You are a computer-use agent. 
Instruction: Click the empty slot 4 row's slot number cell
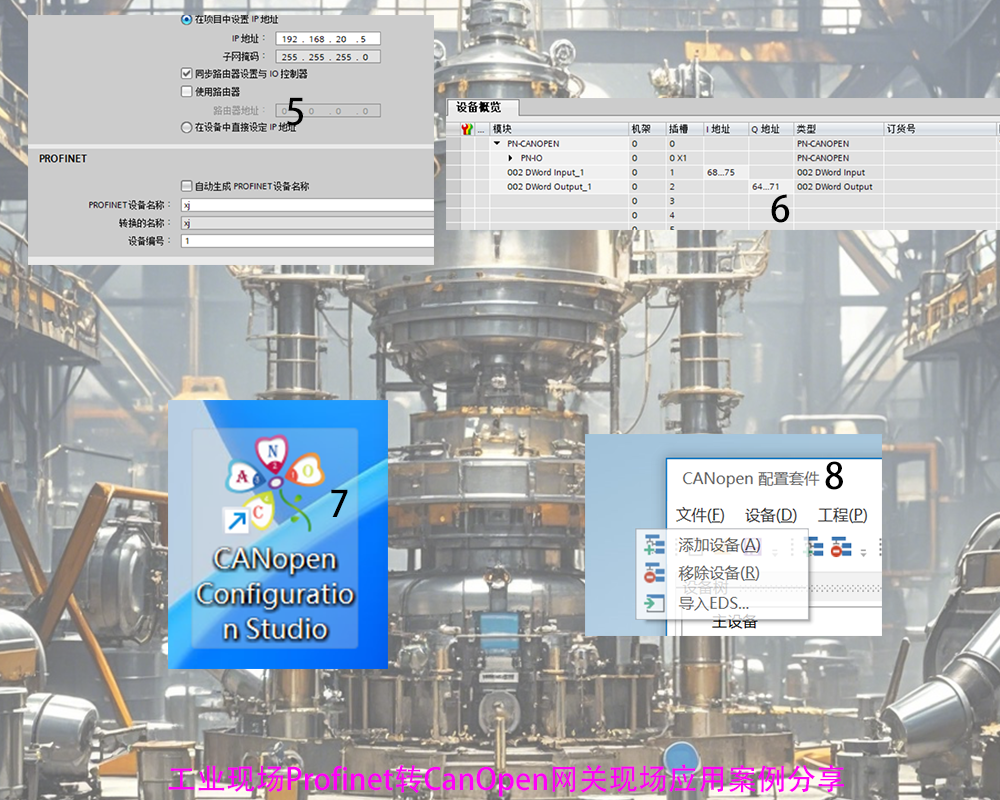click(684, 216)
